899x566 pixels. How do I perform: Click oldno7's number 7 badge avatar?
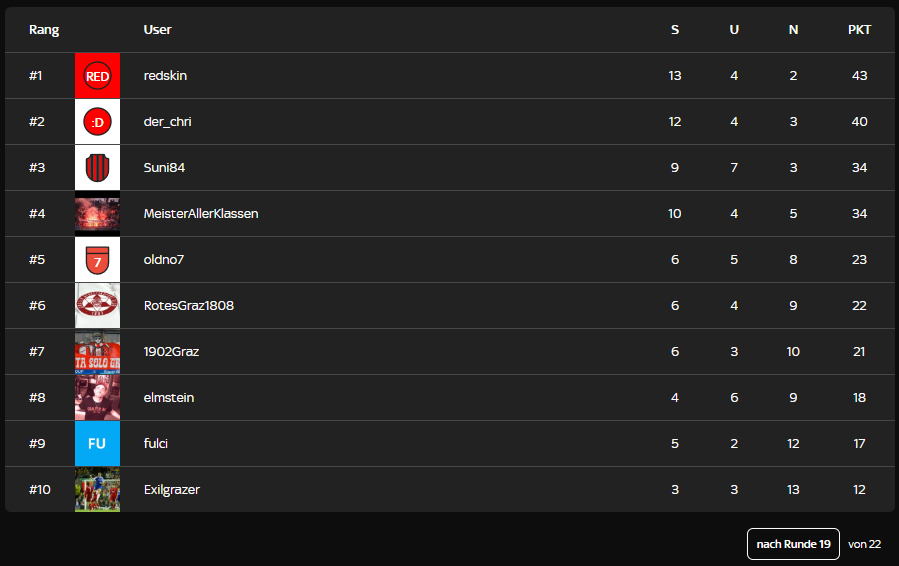click(x=97, y=260)
